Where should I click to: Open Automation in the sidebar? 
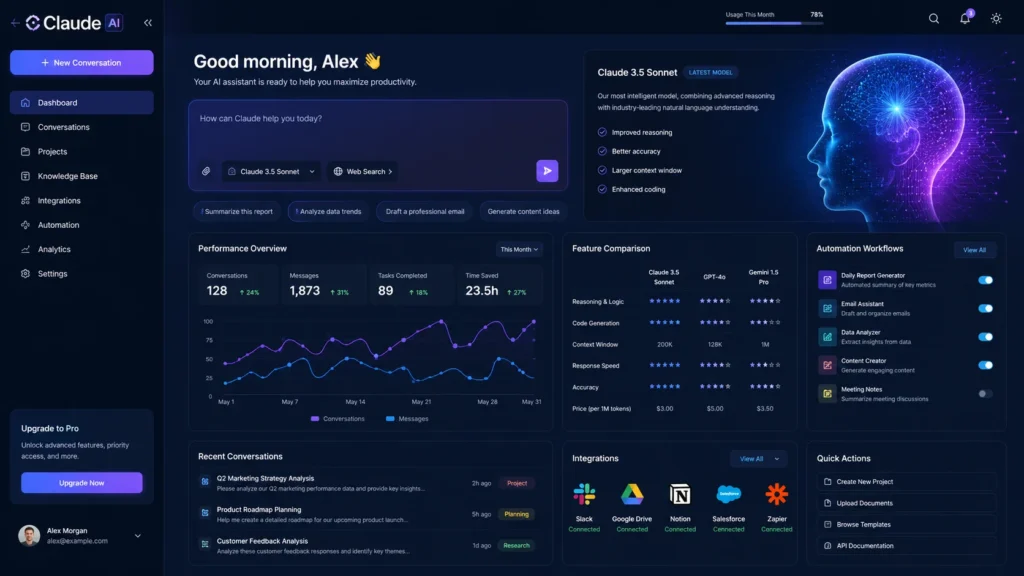82,225
